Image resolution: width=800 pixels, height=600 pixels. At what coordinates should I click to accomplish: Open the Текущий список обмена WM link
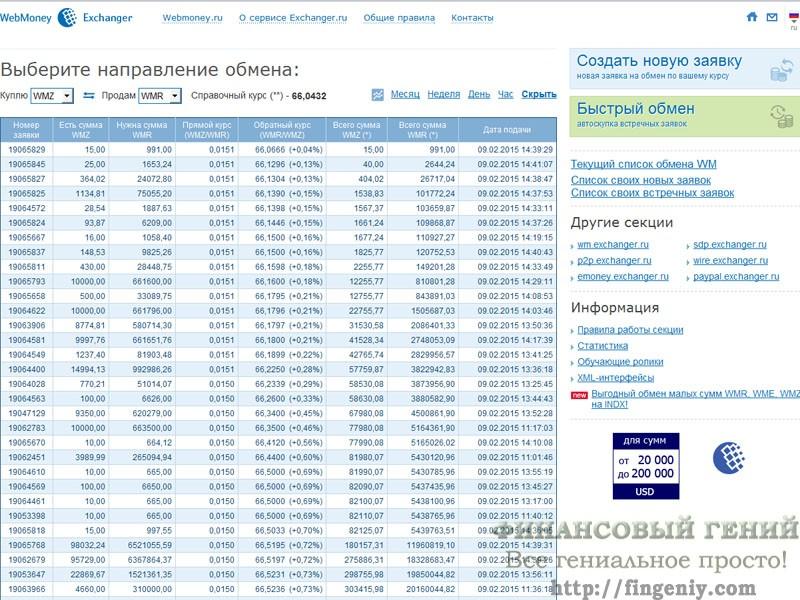coord(643,164)
